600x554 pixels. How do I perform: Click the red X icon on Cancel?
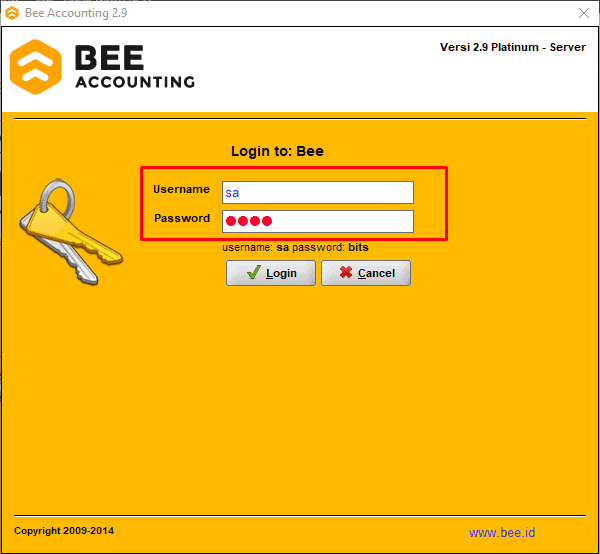[x=346, y=272]
